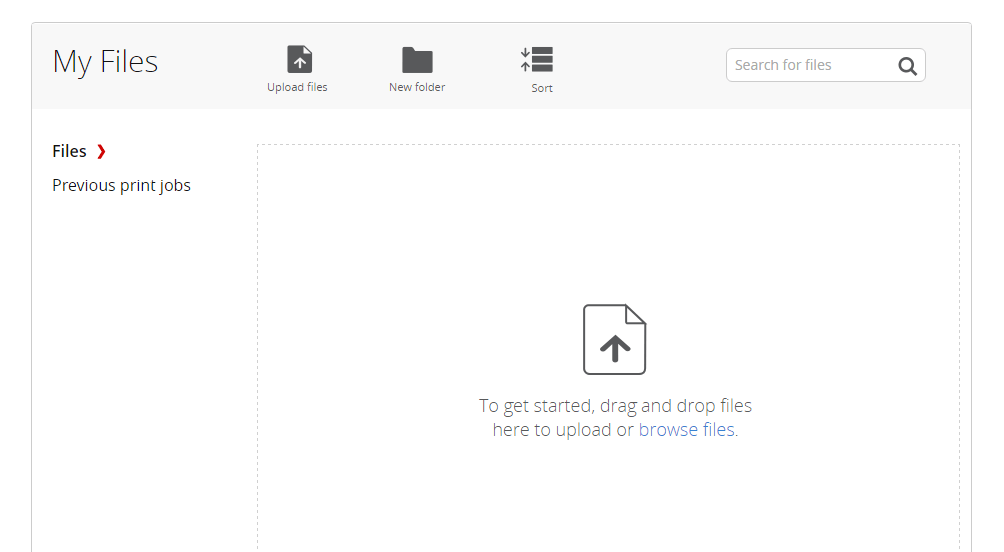Click the large upload document icon

(615, 339)
